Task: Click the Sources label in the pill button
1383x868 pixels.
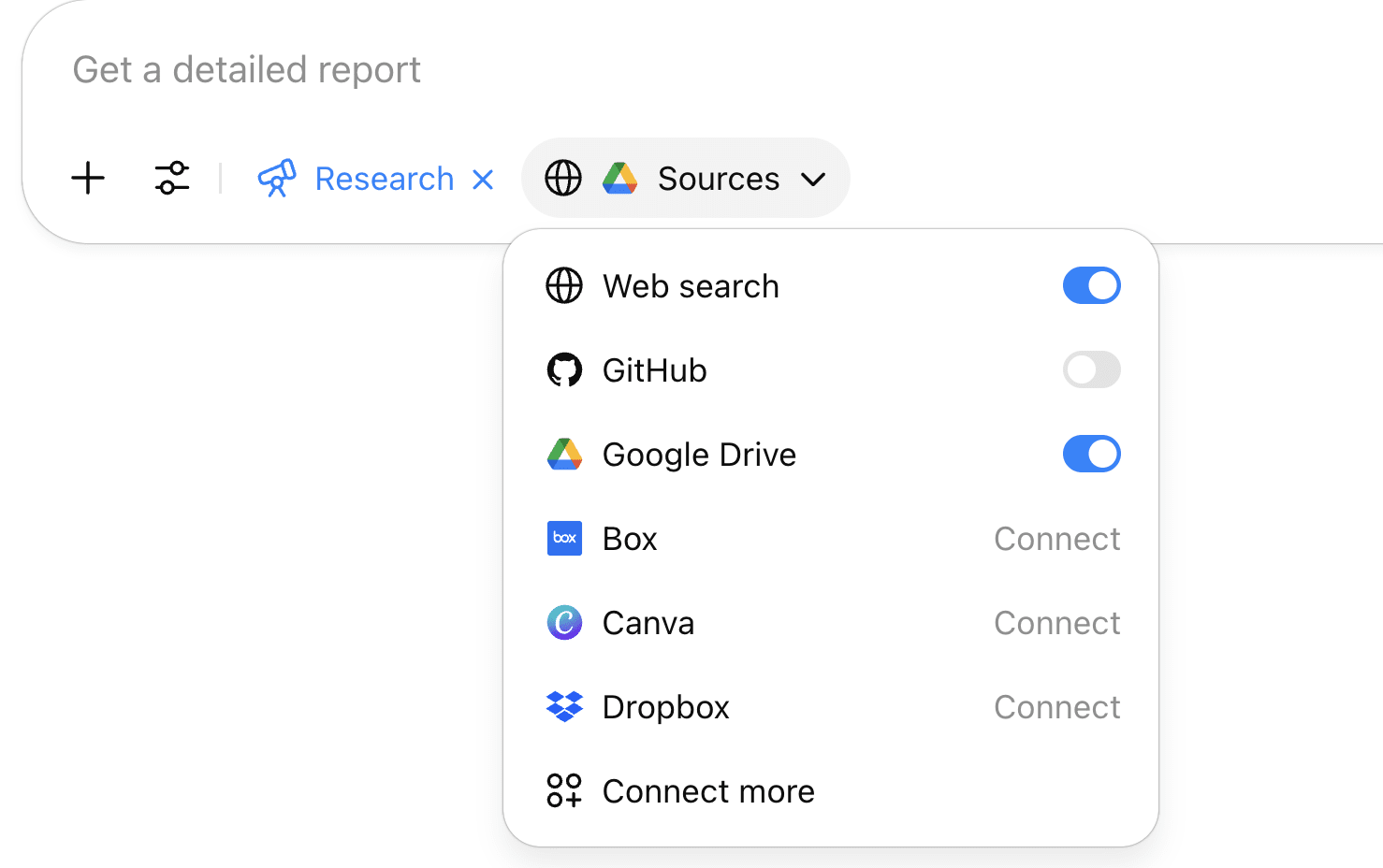Action: (x=719, y=179)
